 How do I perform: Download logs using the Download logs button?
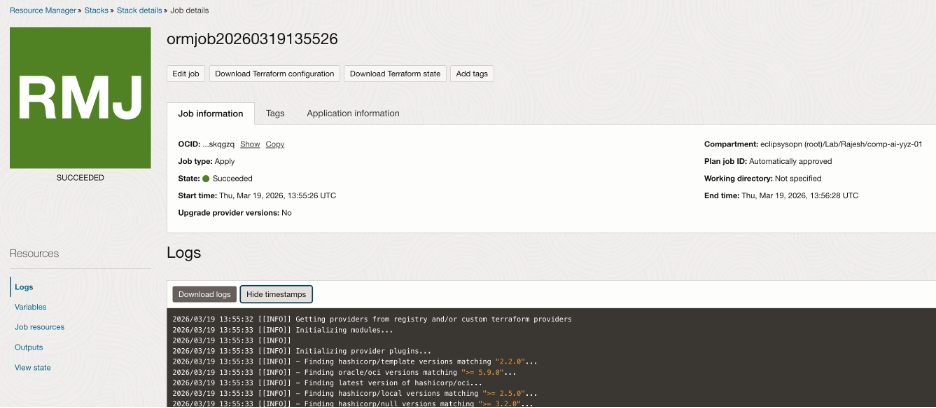(x=204, y=294)
